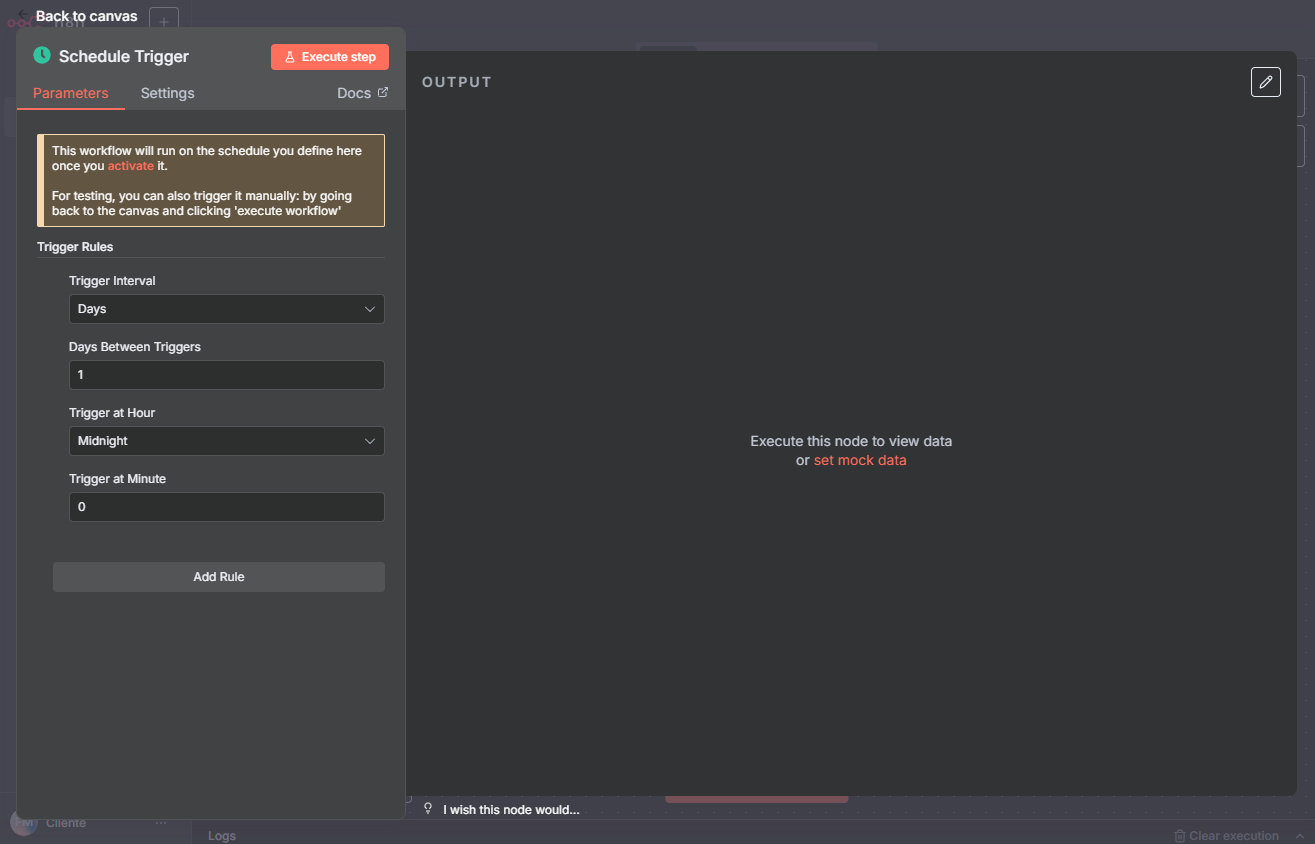
Task: Select the Parameters tab
Action: pos(70,93)
